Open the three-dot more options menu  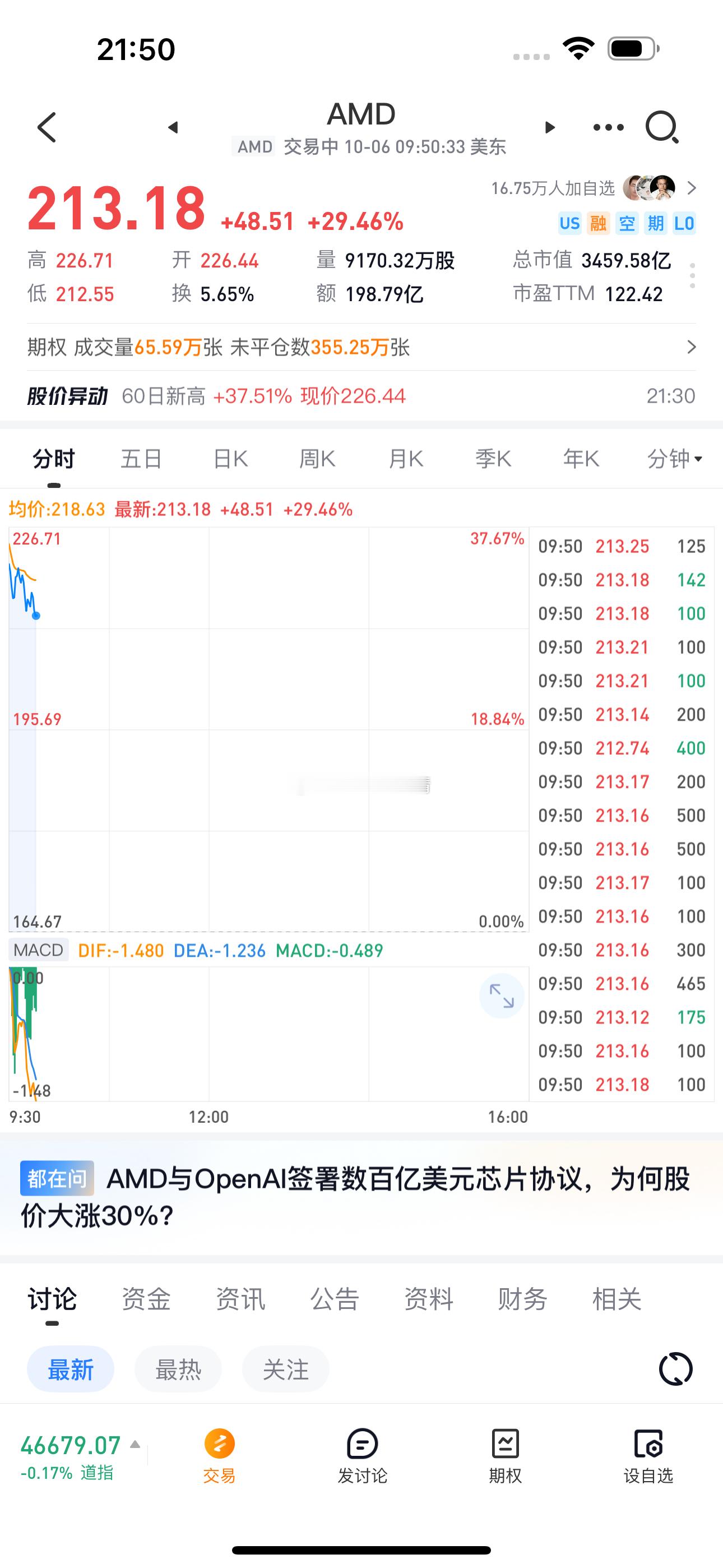click(609, 127)
